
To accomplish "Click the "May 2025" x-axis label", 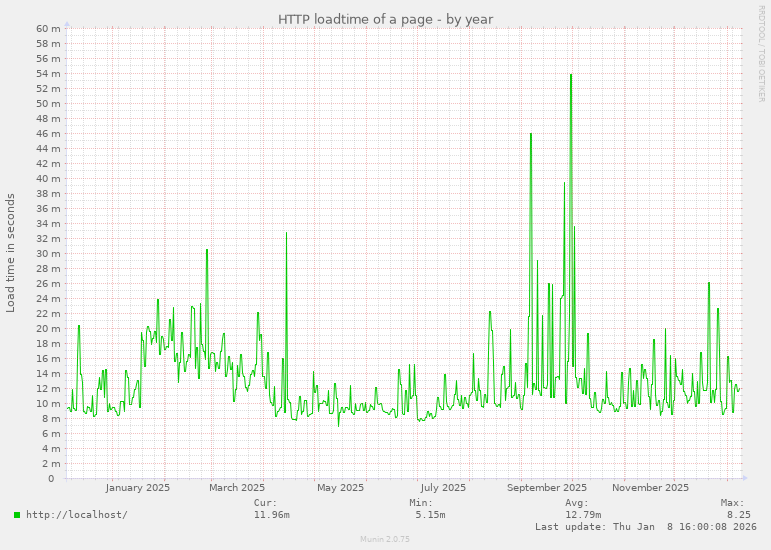I will (x=340, y=488).
